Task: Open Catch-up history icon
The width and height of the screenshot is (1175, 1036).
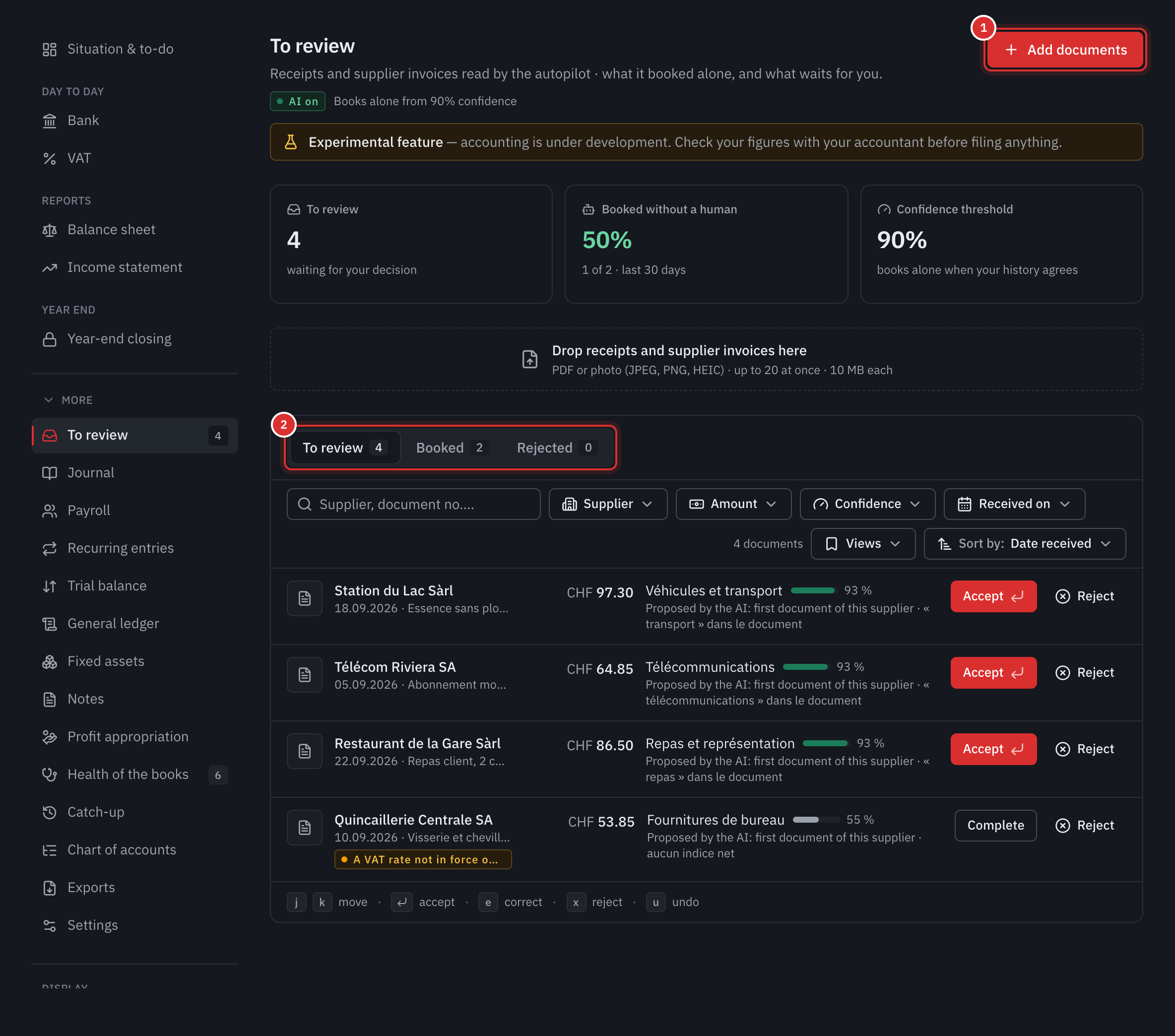Action: 50,812
